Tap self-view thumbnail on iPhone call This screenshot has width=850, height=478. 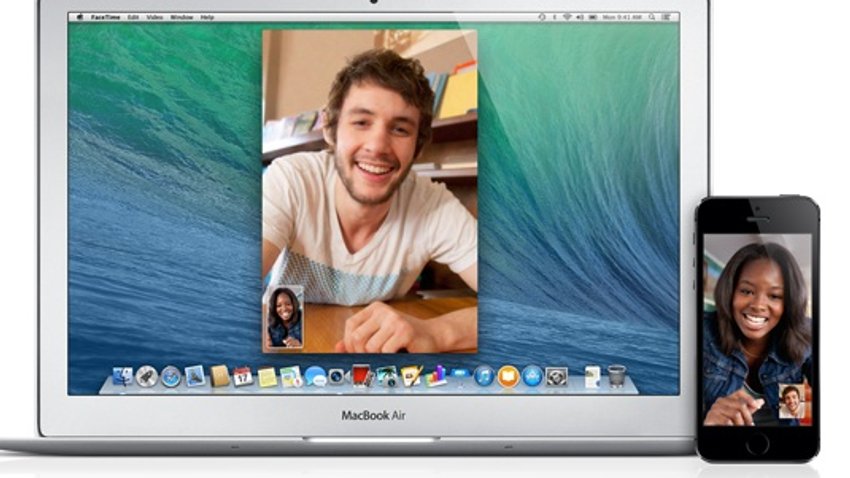[791, 401]
